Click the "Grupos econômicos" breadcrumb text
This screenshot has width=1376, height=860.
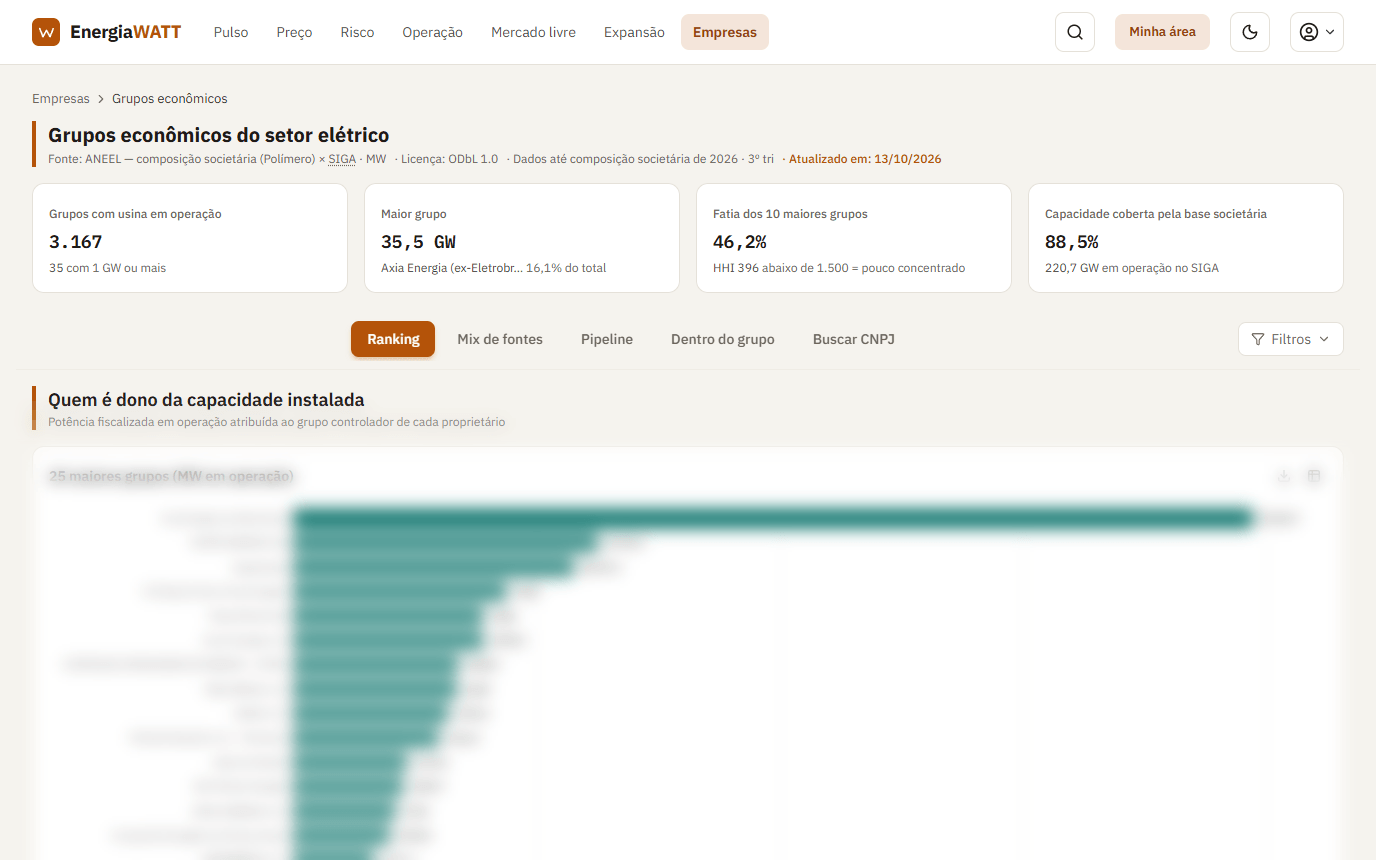170,99
